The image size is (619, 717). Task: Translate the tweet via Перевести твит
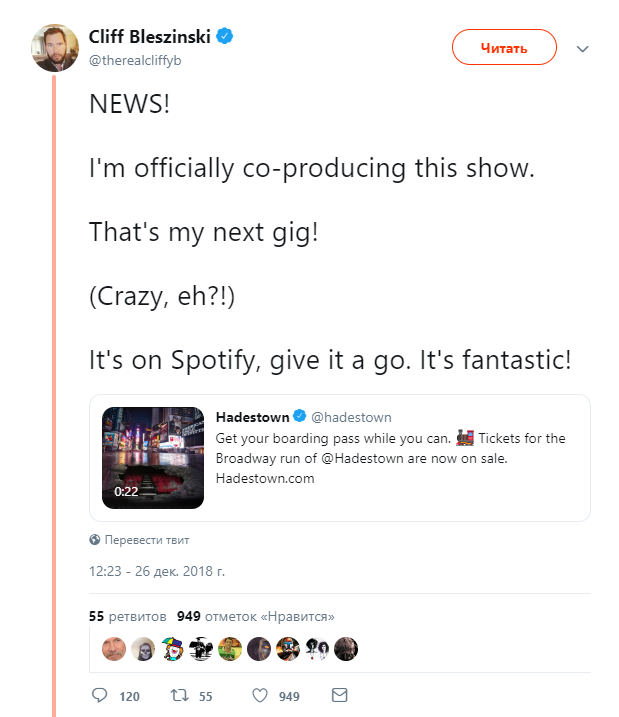[x=147, y=540]
